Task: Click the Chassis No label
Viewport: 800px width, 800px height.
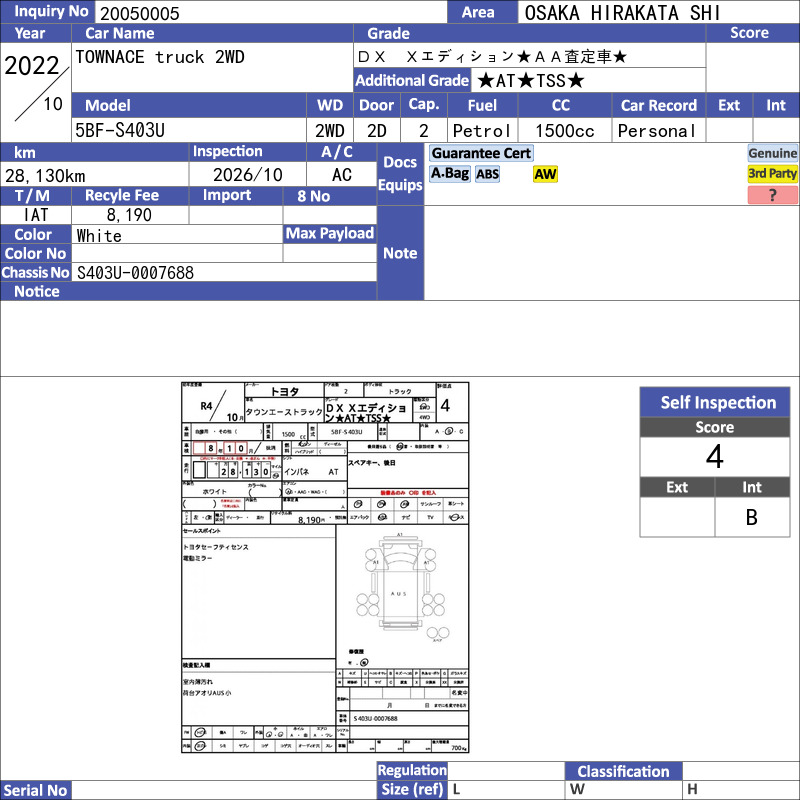Action: pos(35,272)
